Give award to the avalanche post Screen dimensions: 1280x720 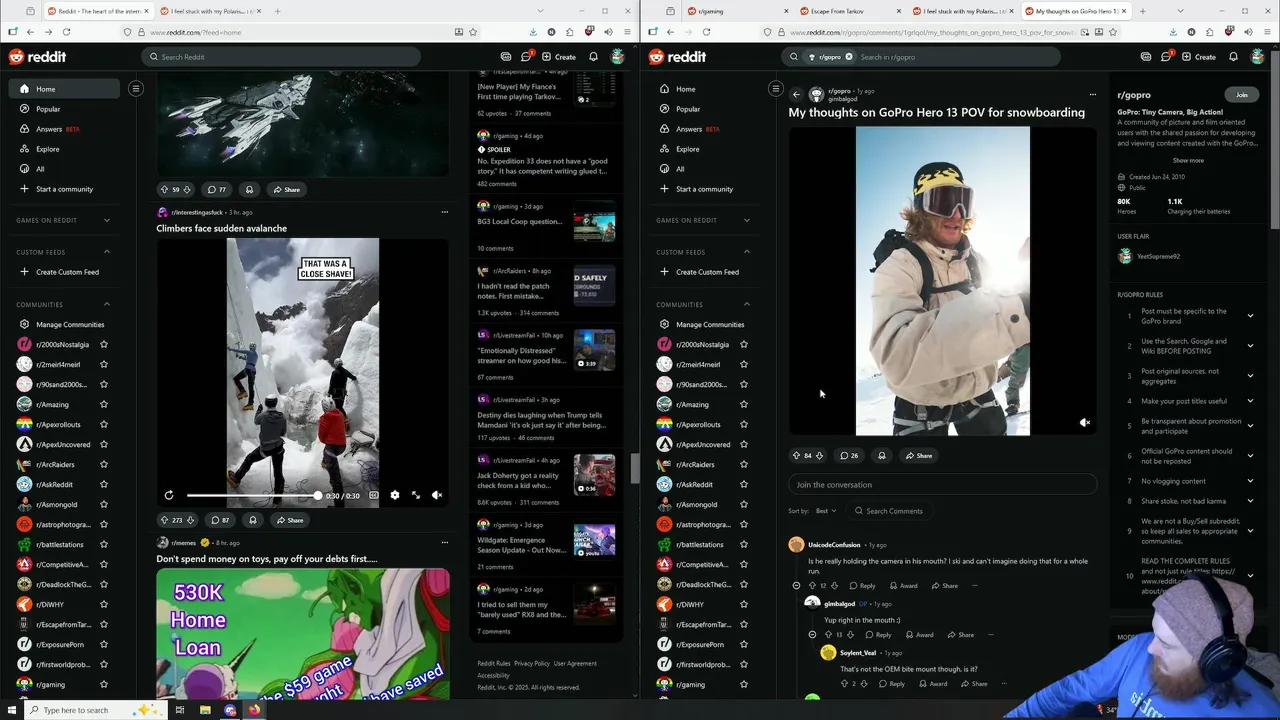tap(253, 520)
